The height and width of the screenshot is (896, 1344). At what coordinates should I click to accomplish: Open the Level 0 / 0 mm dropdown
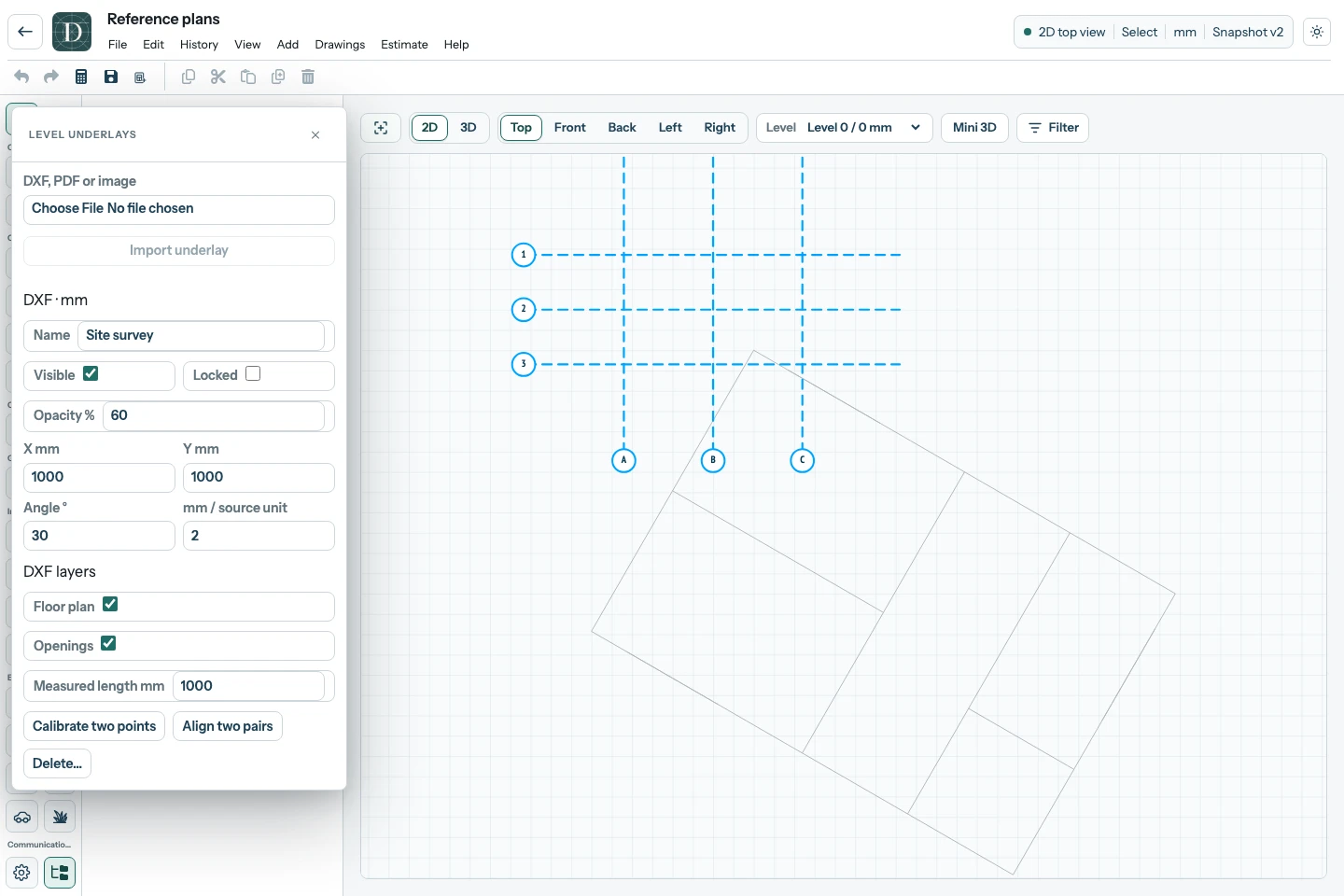click(x=844, y=128)
